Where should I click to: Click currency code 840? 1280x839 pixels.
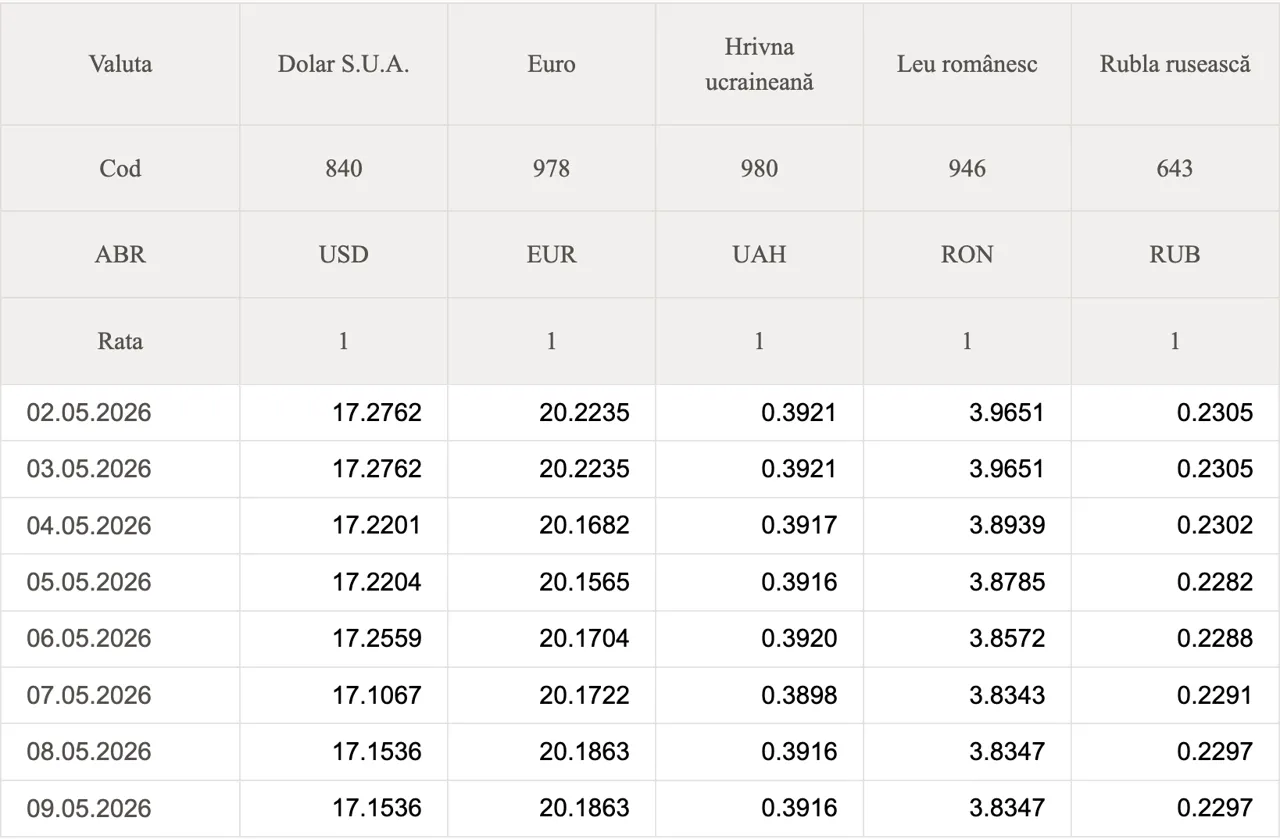click(343, 168)
